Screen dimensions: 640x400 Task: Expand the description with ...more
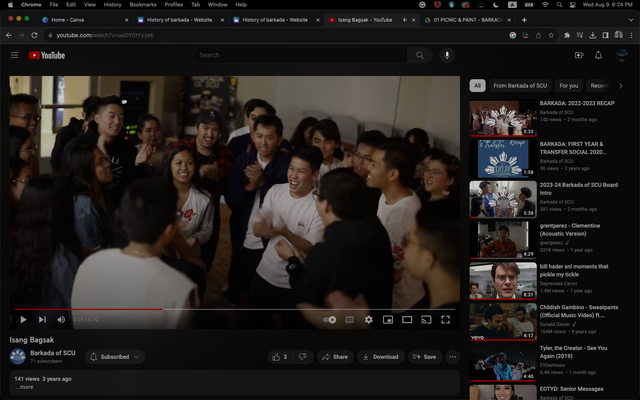pos(25,387)
